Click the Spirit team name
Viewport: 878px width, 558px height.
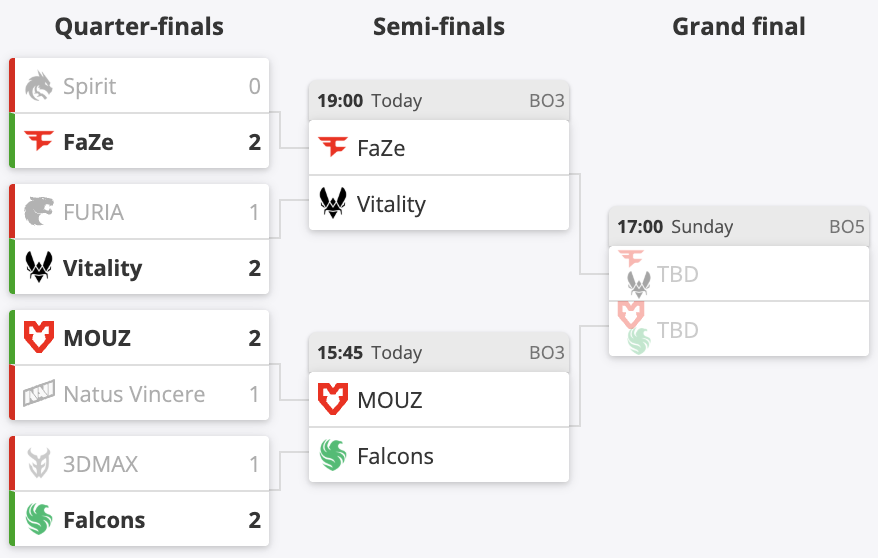[90, 86]
